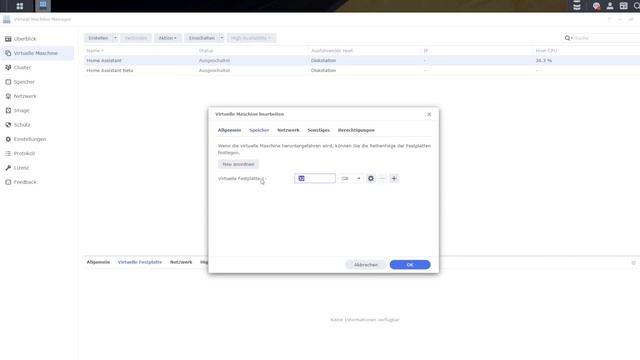Click the IP column header
This screenshot has width=640, height=360.
click(425, 51)
